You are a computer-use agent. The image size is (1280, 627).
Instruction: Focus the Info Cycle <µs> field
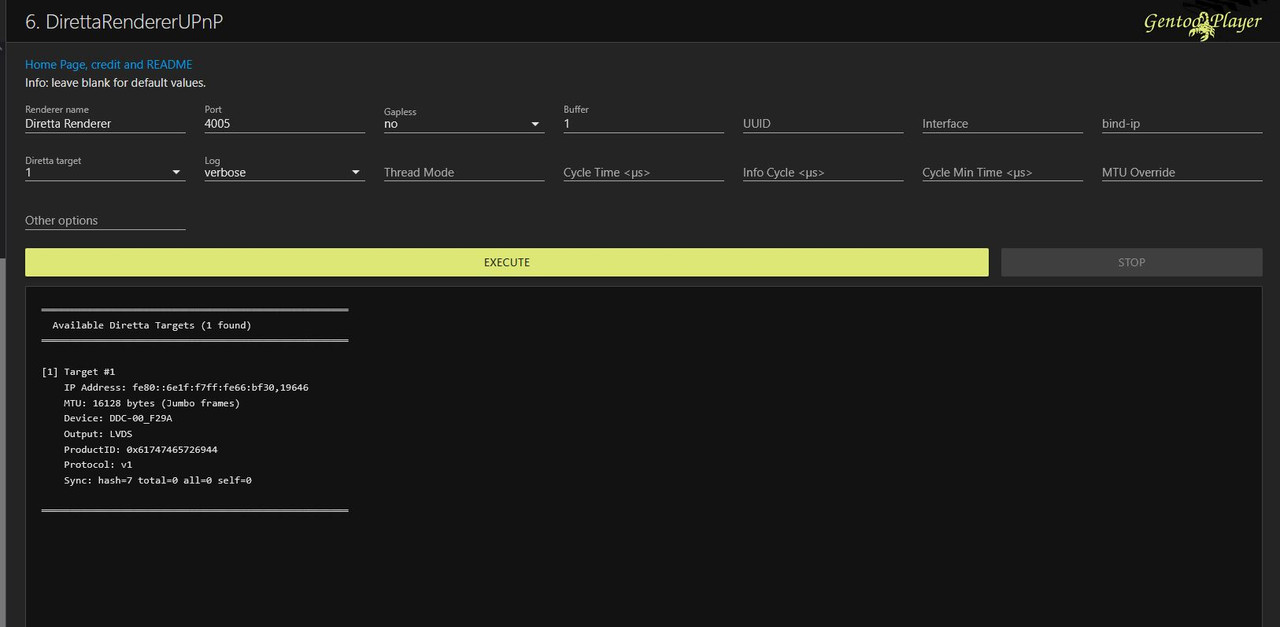(823, 172)
